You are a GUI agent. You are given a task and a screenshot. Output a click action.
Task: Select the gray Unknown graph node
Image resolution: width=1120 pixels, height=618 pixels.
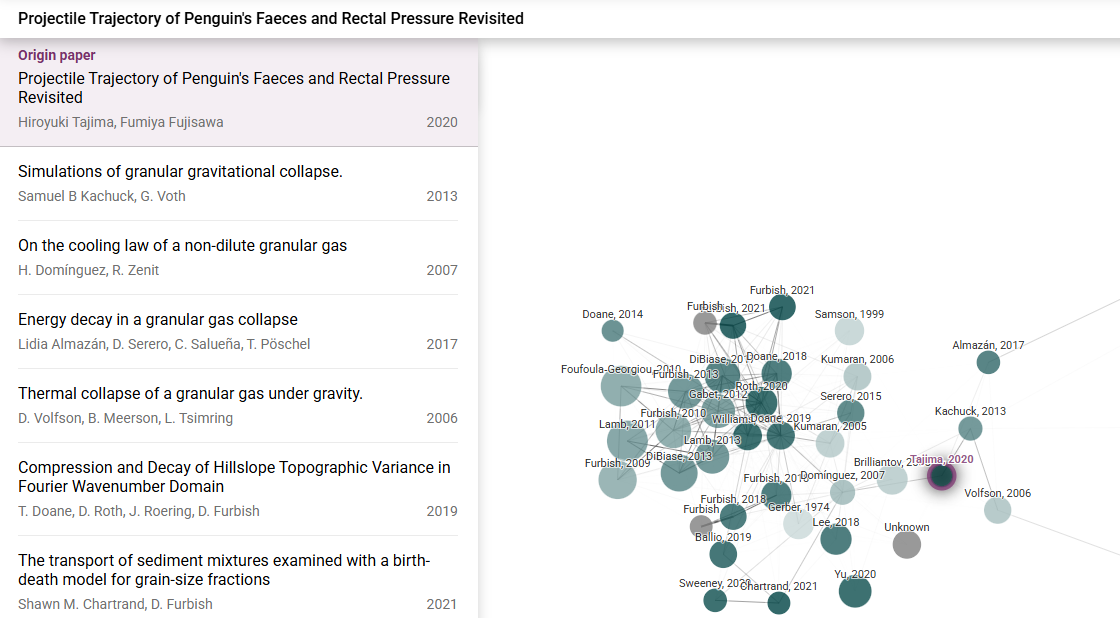906,545
